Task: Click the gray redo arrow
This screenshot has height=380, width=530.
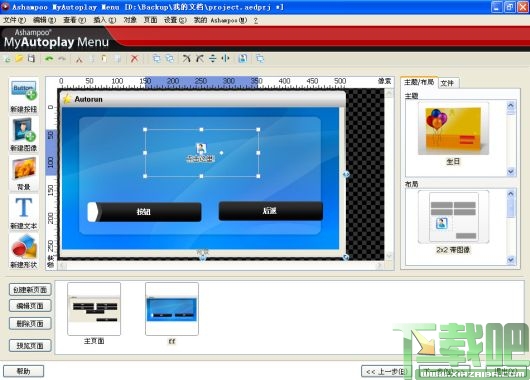Action: (62, 59)
